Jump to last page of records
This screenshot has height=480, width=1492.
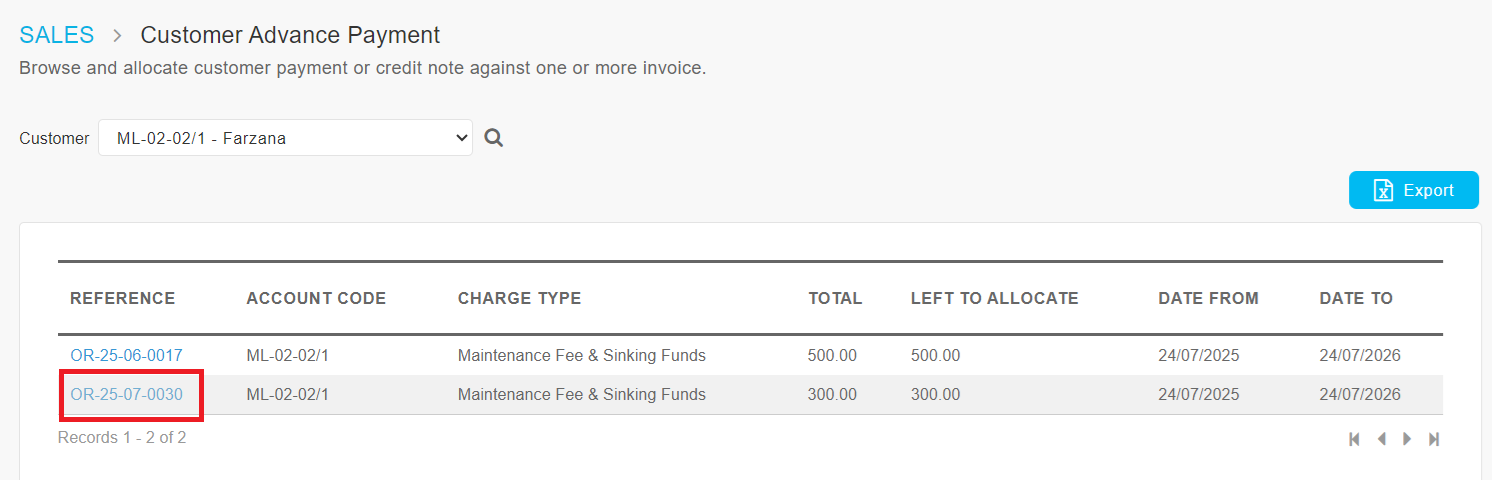coord(1434,439)
